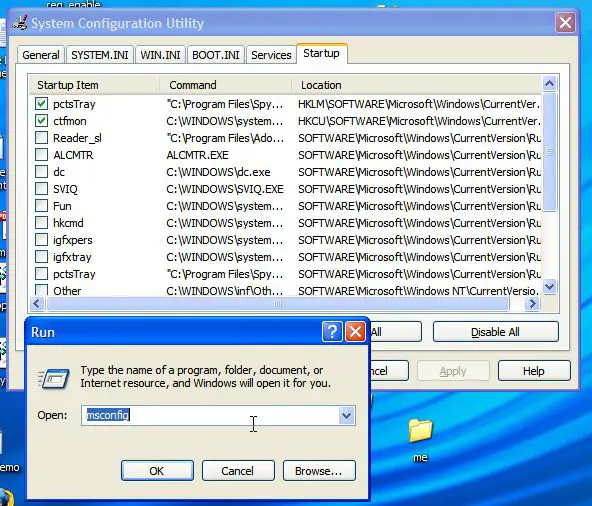Click the vertical scrollbar thumb
The width and height of the screenshot is (592, 506).
tap(549, 152)
